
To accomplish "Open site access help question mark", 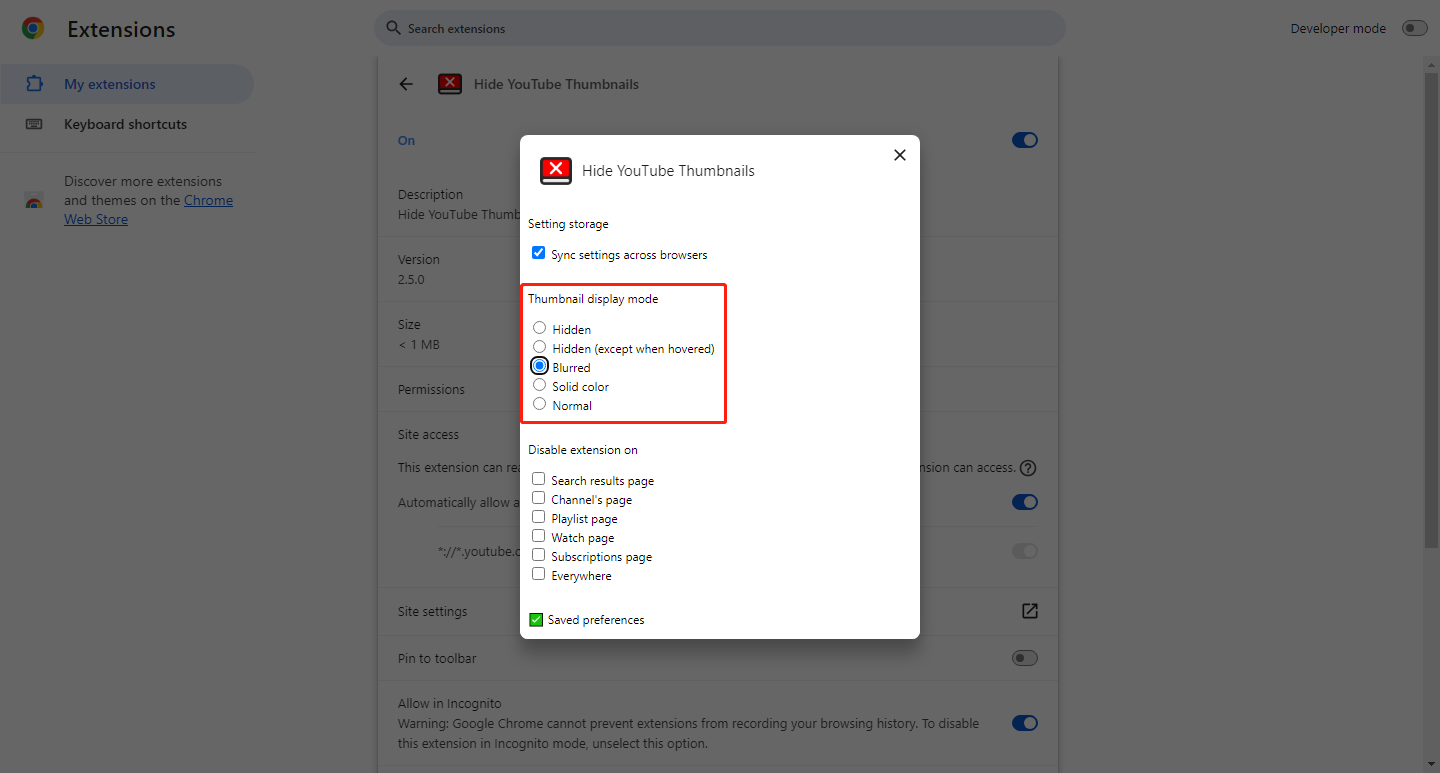I will (x=1028, y=468).
